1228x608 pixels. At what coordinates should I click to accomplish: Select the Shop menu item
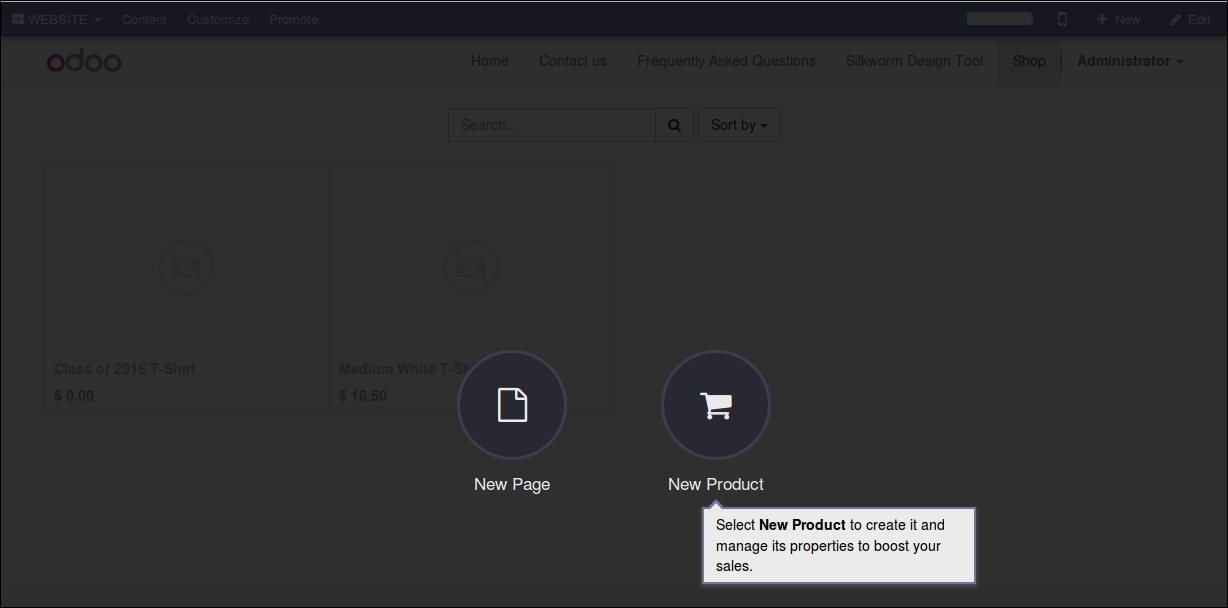(x=1029, y=61)
